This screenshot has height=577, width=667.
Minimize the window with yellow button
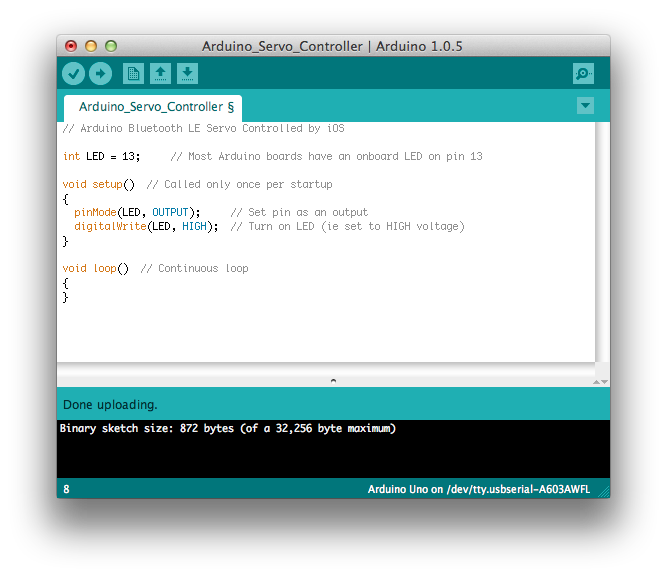coord(91,46)
